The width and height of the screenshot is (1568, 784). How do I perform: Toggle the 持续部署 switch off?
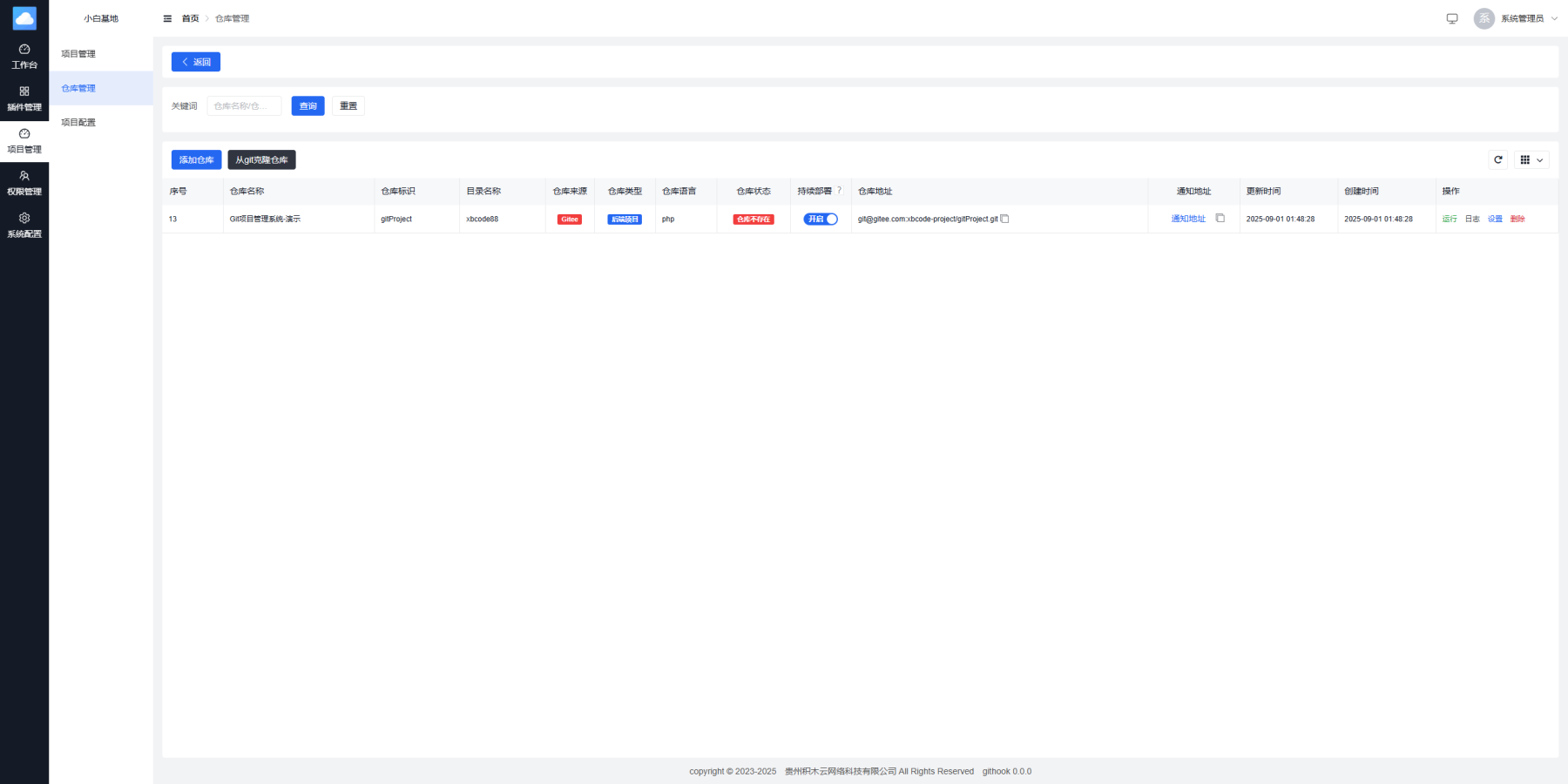[x=820, y=219]
